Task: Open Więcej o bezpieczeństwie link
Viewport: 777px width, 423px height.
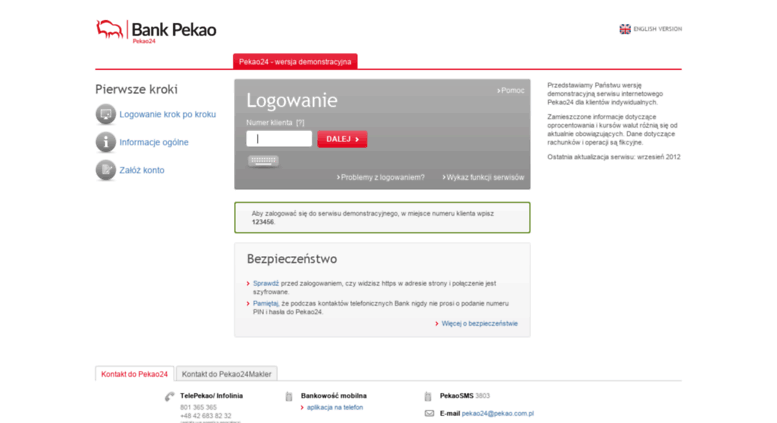Action: [x=479, y=323]
